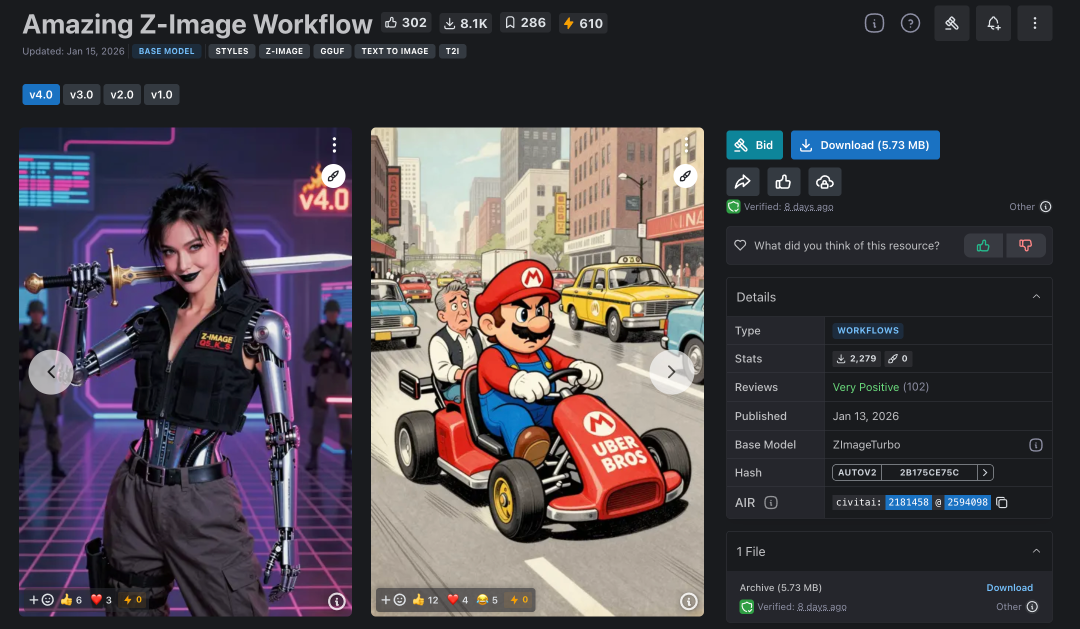Tip buzz on Mario kart image
Image resolution: width=1080 pixels, height=629 pixels.
pos(519,600)
